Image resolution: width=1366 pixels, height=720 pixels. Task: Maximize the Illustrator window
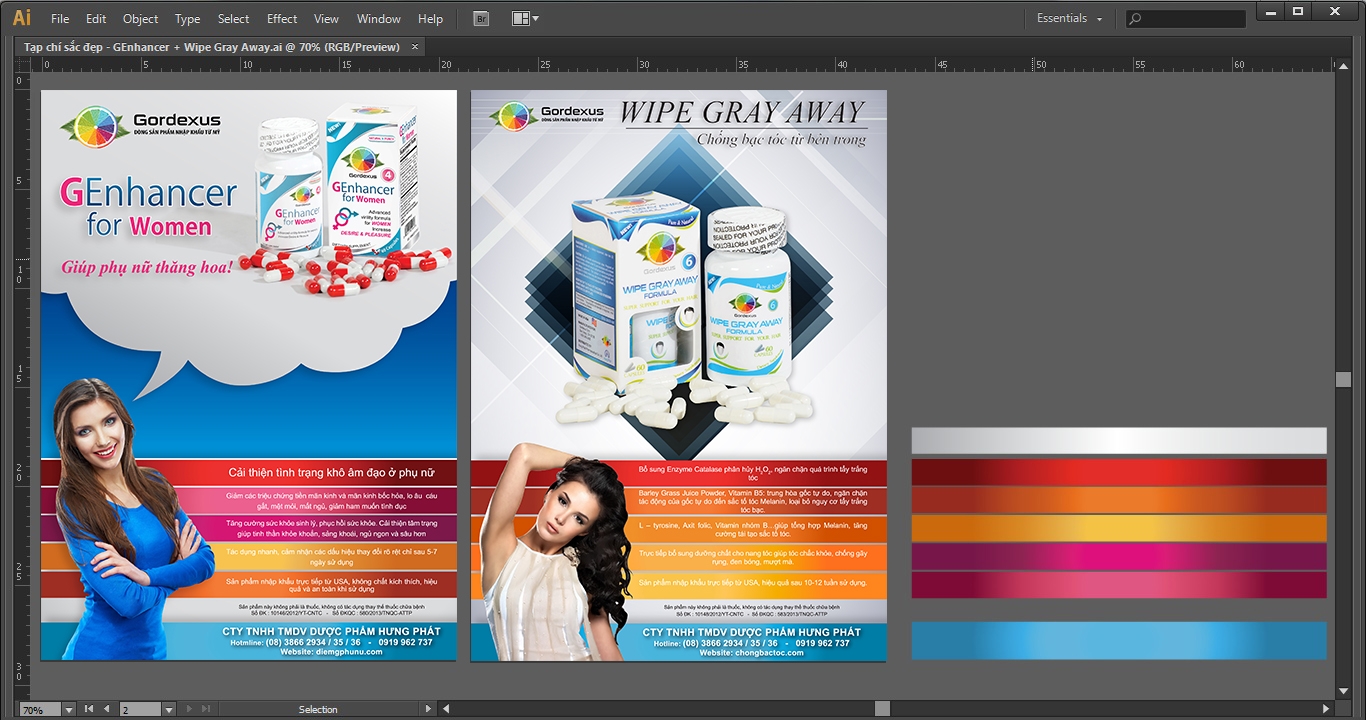(1298, 11)
